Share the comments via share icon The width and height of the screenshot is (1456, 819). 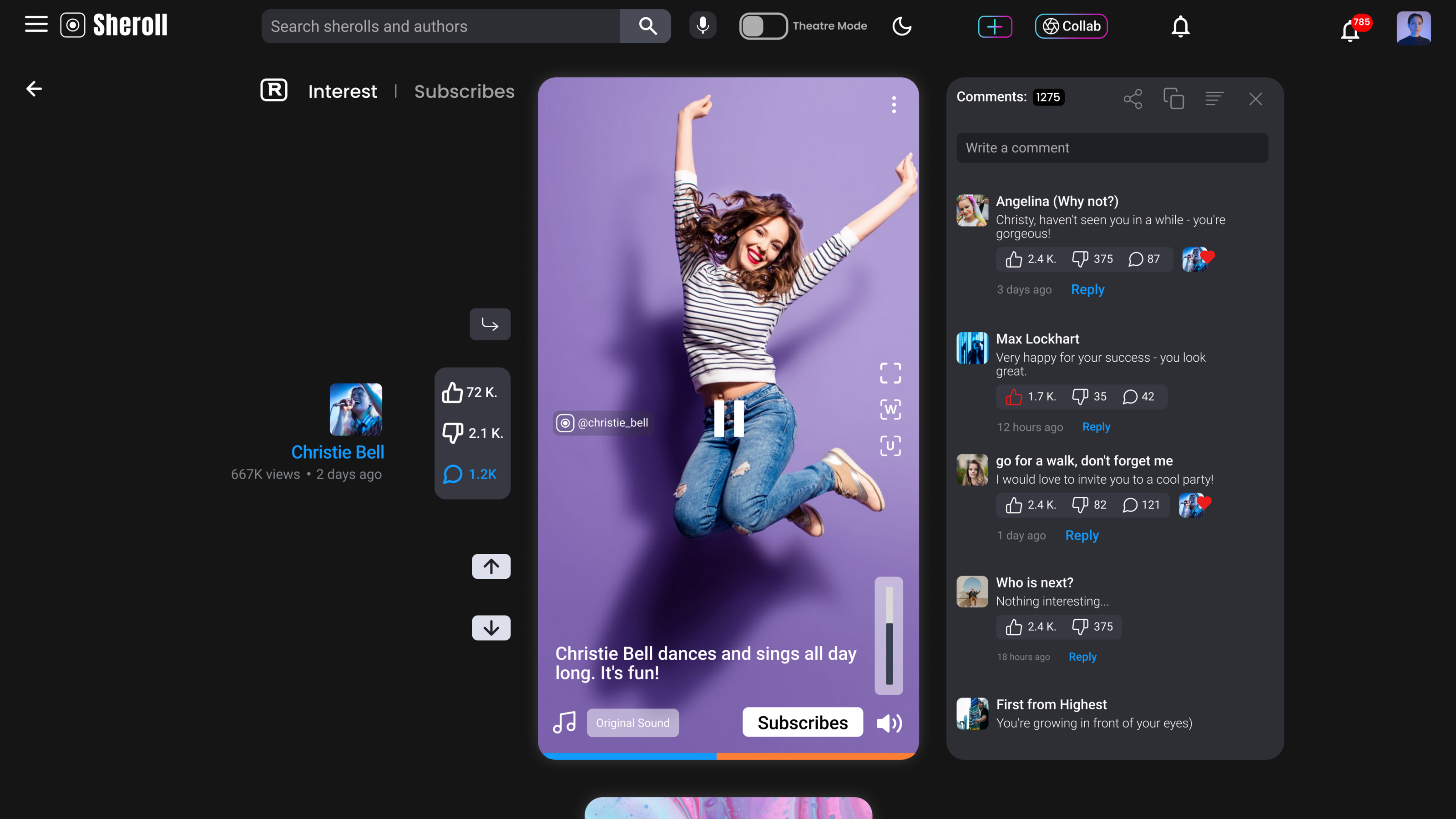click(1132, 99)
